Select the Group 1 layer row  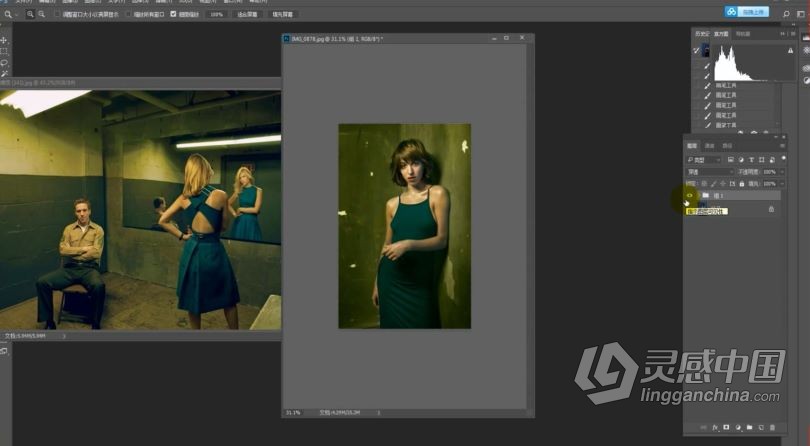(733, 195)
